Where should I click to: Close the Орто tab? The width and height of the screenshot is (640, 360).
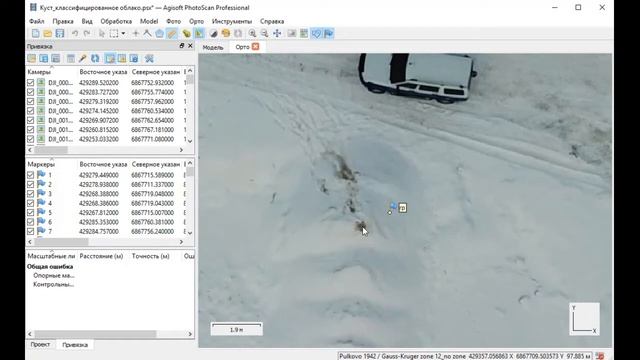tap(256, 47)
